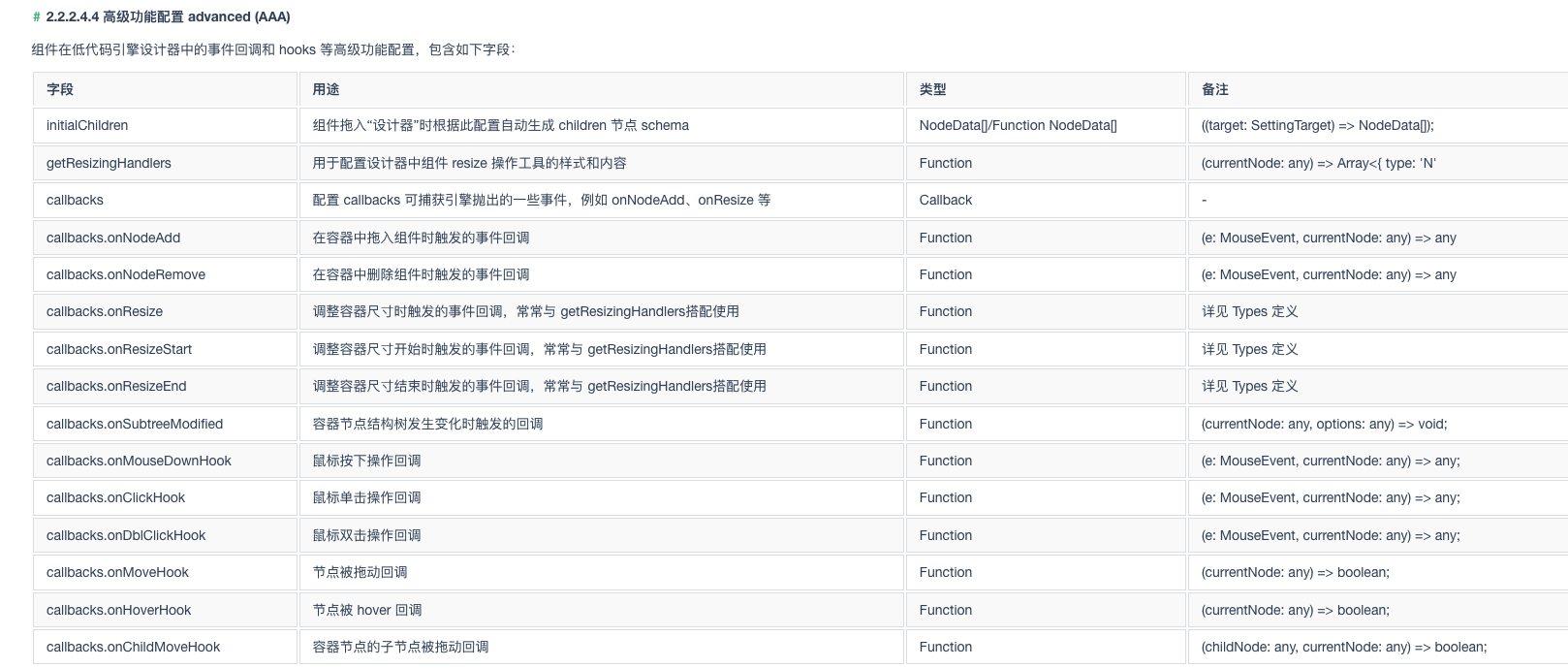Click the 'initialChildren' field cell
The width and height of the screenshot is (1568, 668).
[165, 125]
